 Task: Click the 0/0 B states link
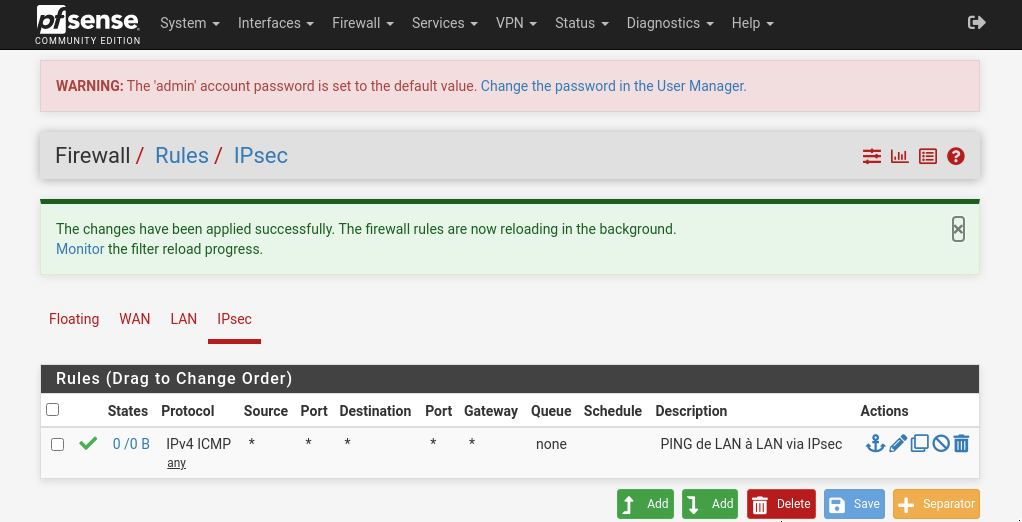pyautogui.click(x=131, y=444)
